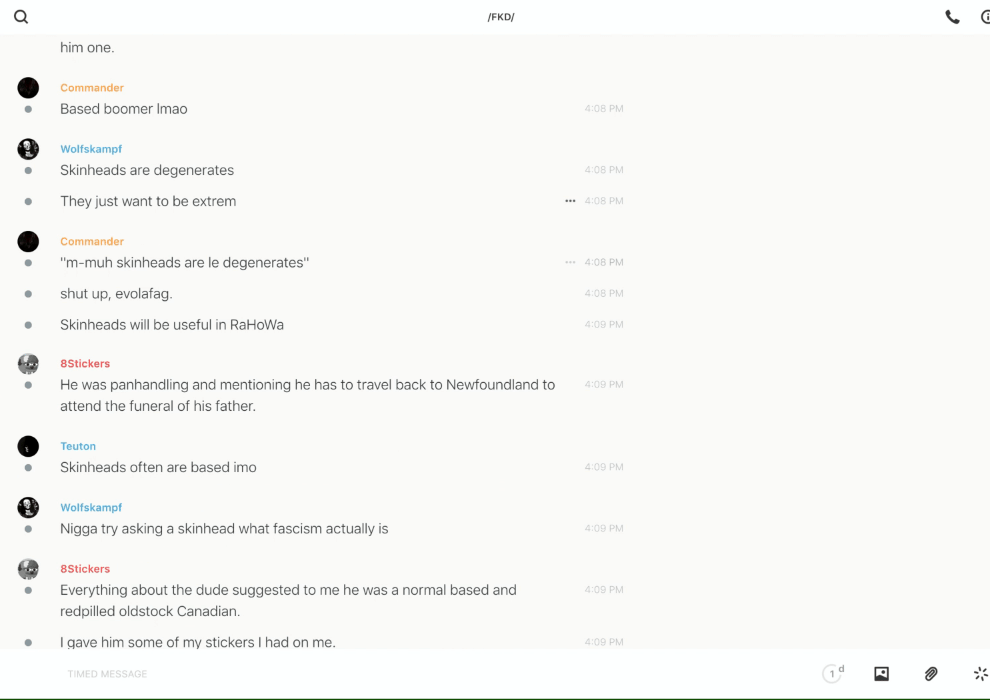Add a picture to the message
The width and height of the screenshot is (990, 700).
[x=881, y=674]
